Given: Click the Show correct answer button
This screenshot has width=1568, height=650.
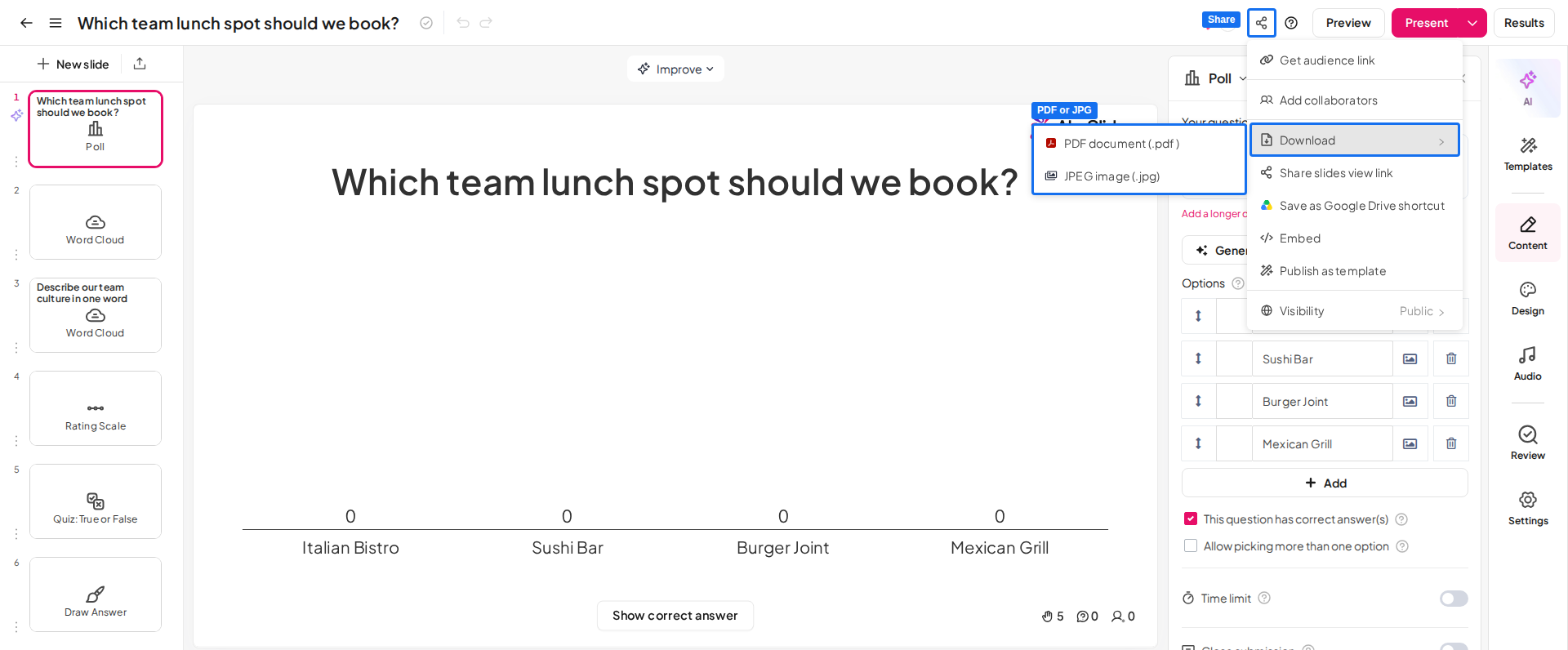Looking at the screenshot, I should tap(675, 616).
